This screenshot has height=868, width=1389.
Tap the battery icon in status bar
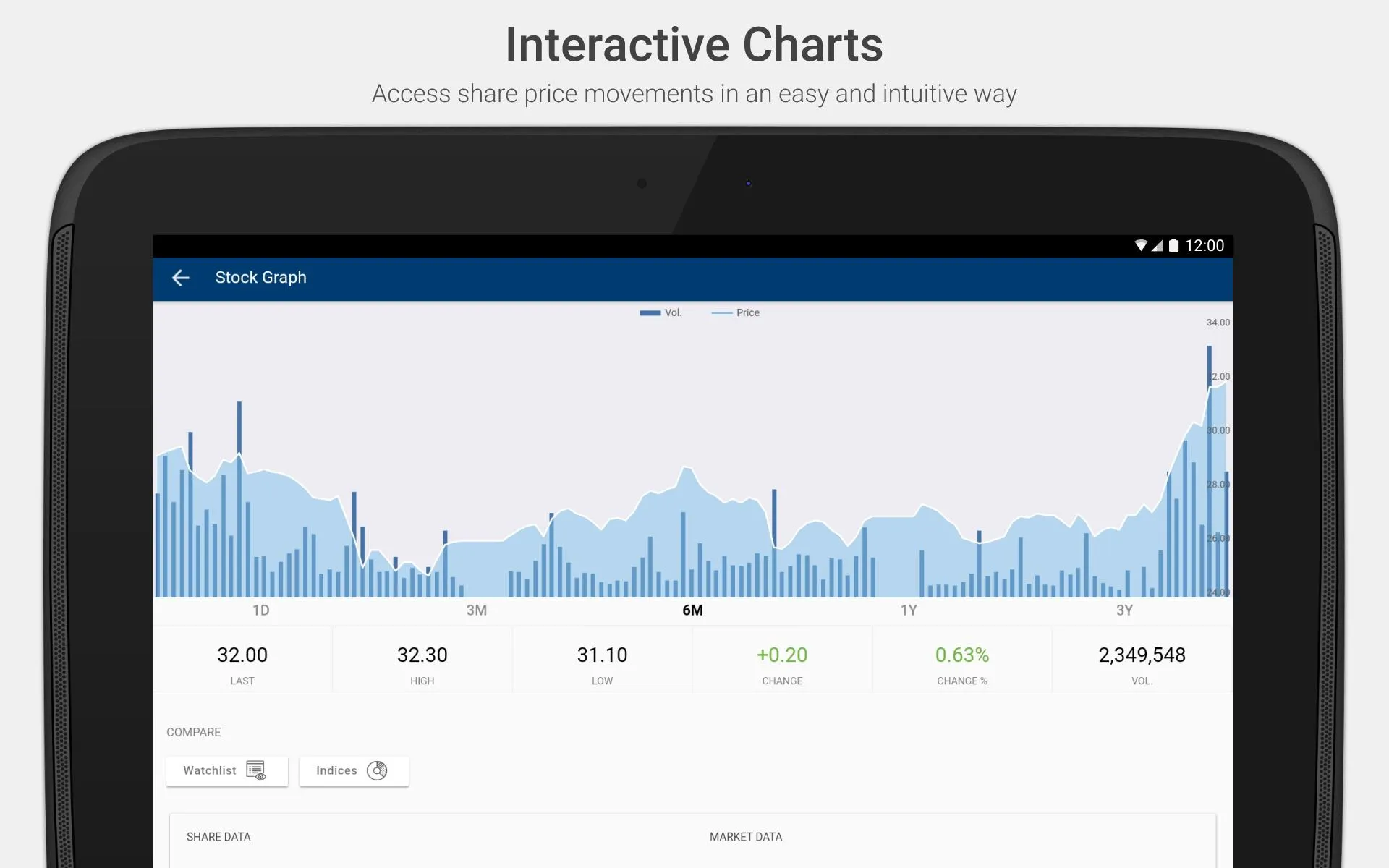tap(1173, 246)
